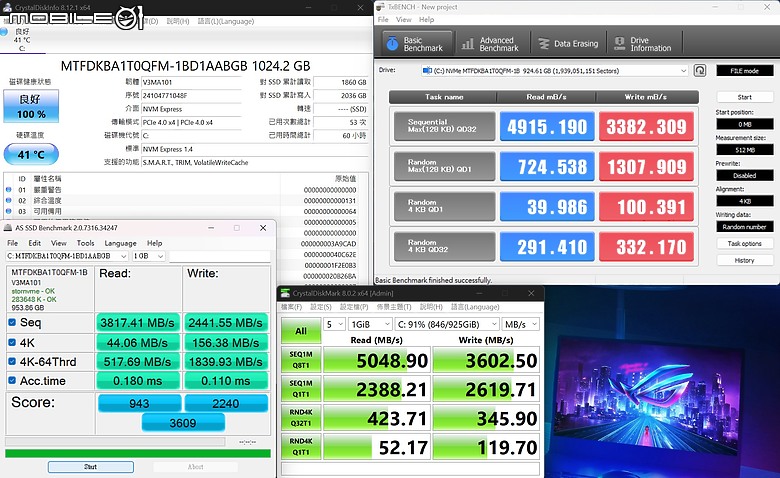Switch to Advanced Benchmark tab in TxBENCH

coord(490,44)
